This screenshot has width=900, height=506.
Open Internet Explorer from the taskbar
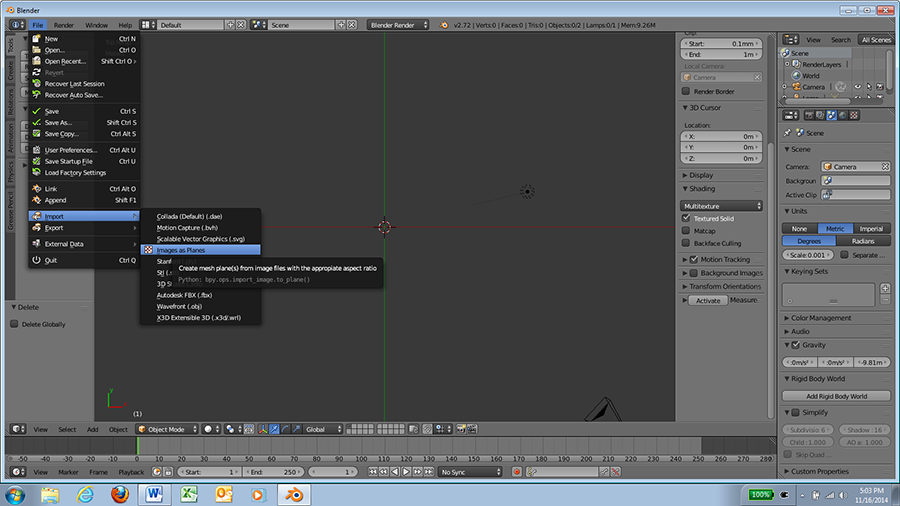[85, 495]
